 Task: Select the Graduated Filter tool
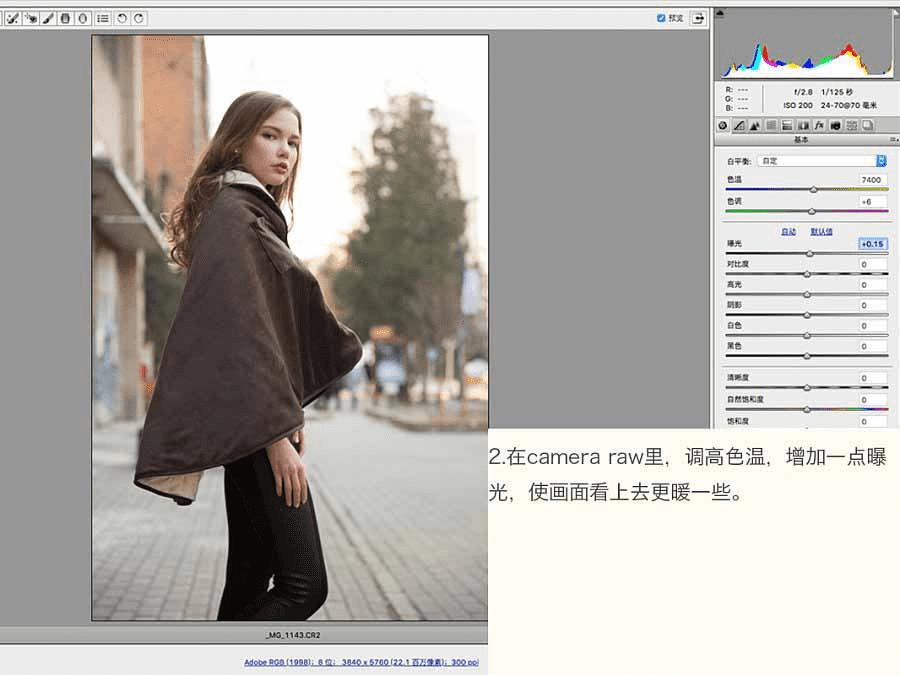(65, 18)
